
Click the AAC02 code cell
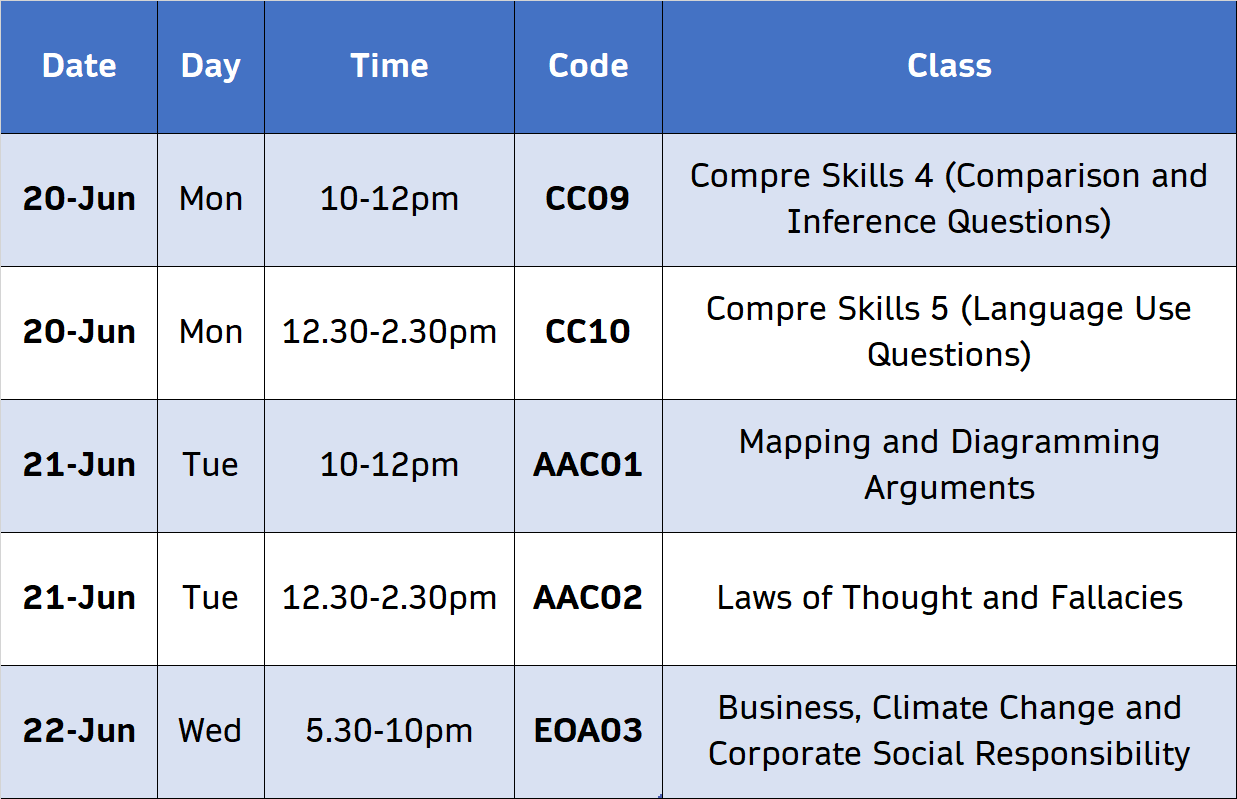coord(588,599)
